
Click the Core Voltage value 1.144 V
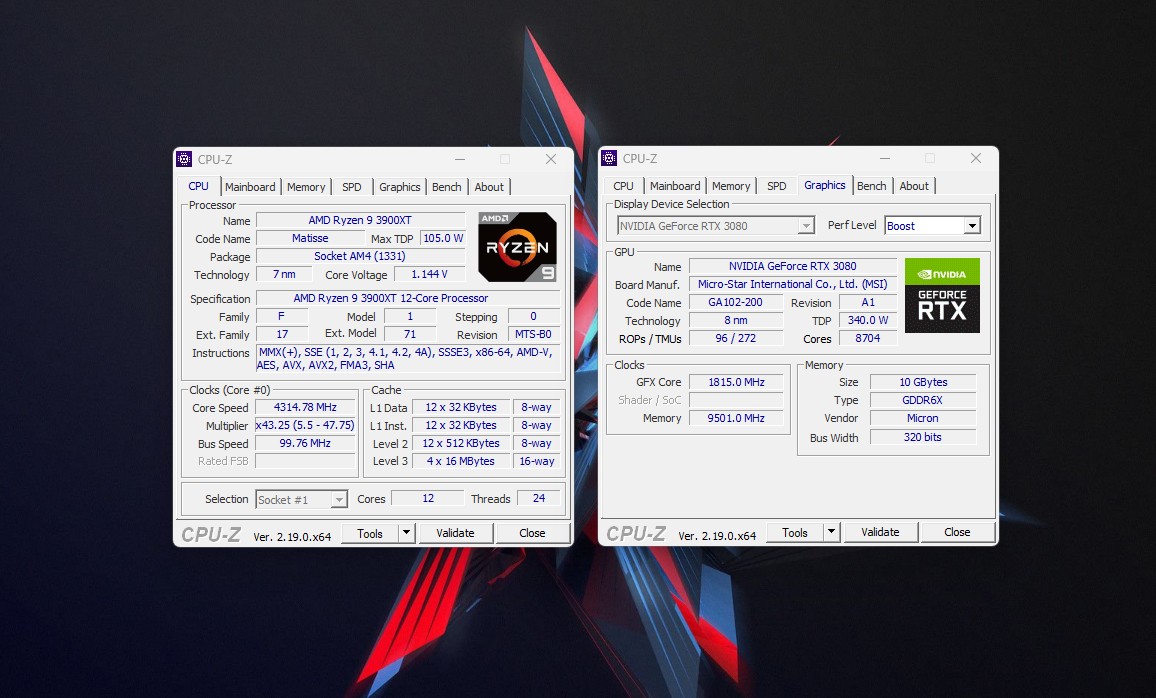430,274
